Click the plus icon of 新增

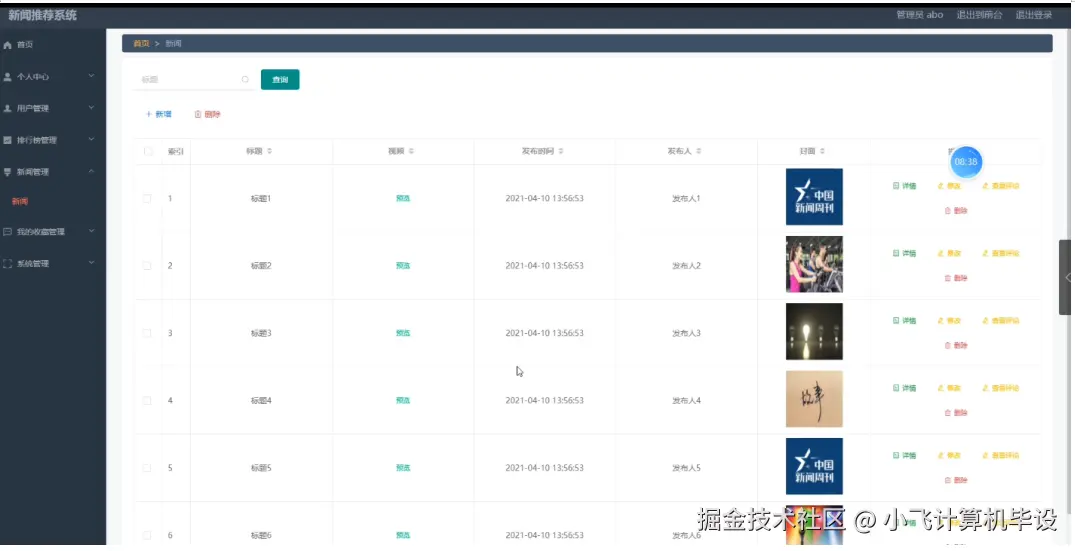[148, 114]
